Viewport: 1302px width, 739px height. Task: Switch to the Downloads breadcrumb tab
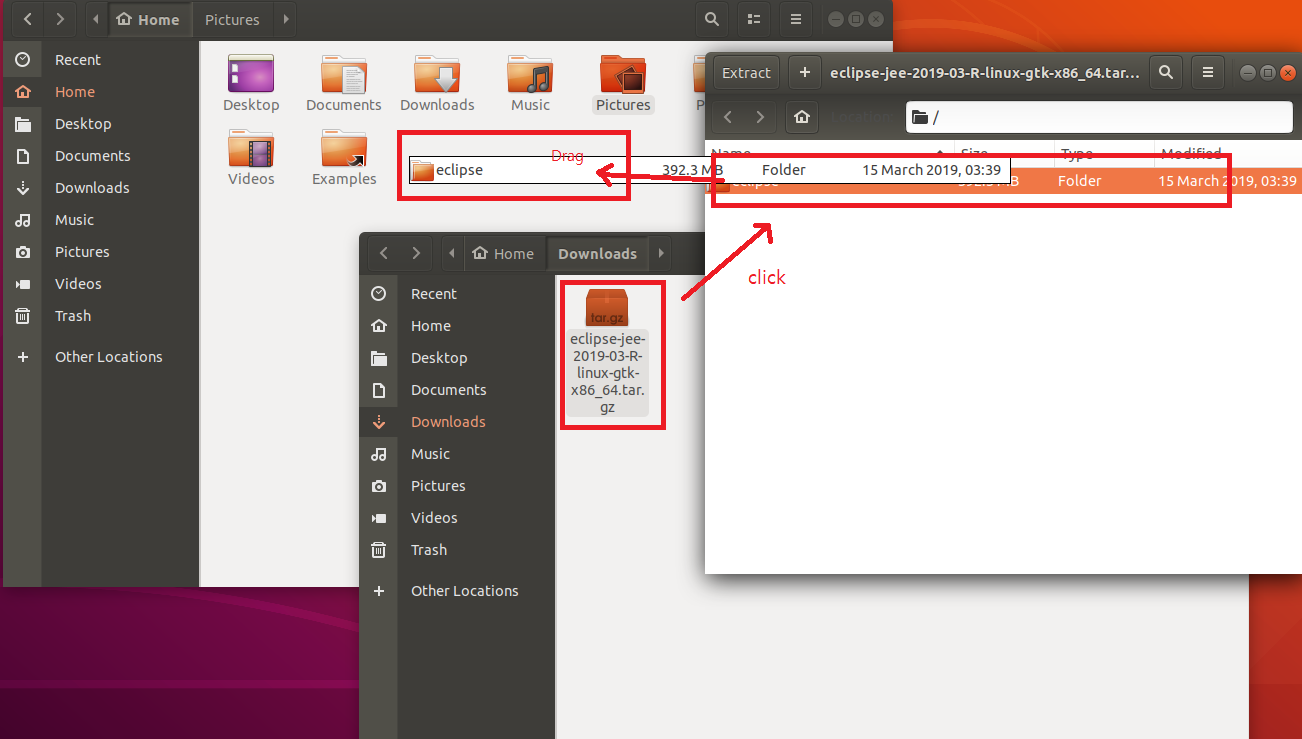pyautogui.click(x=597, y=253)
